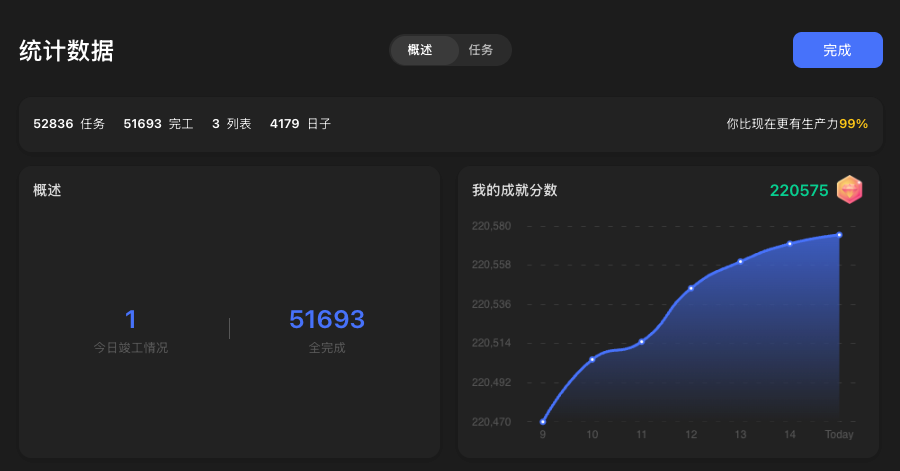Click the 220575 achievement score
Viewport: 900px width, 471px height.
tap(799, 190)
